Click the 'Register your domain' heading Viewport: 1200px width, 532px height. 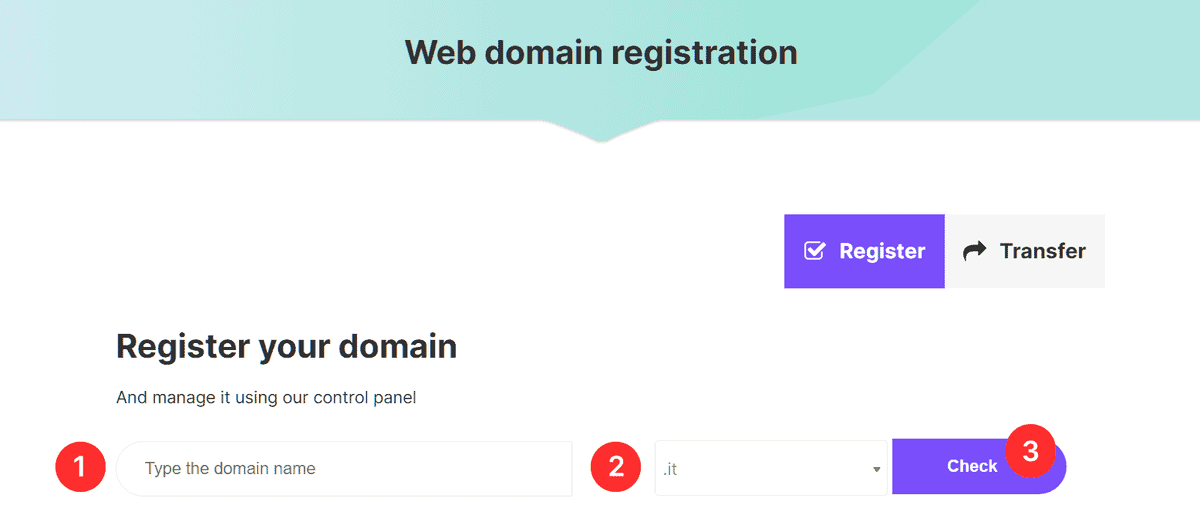pyautogui.click(x=286, y=346)
